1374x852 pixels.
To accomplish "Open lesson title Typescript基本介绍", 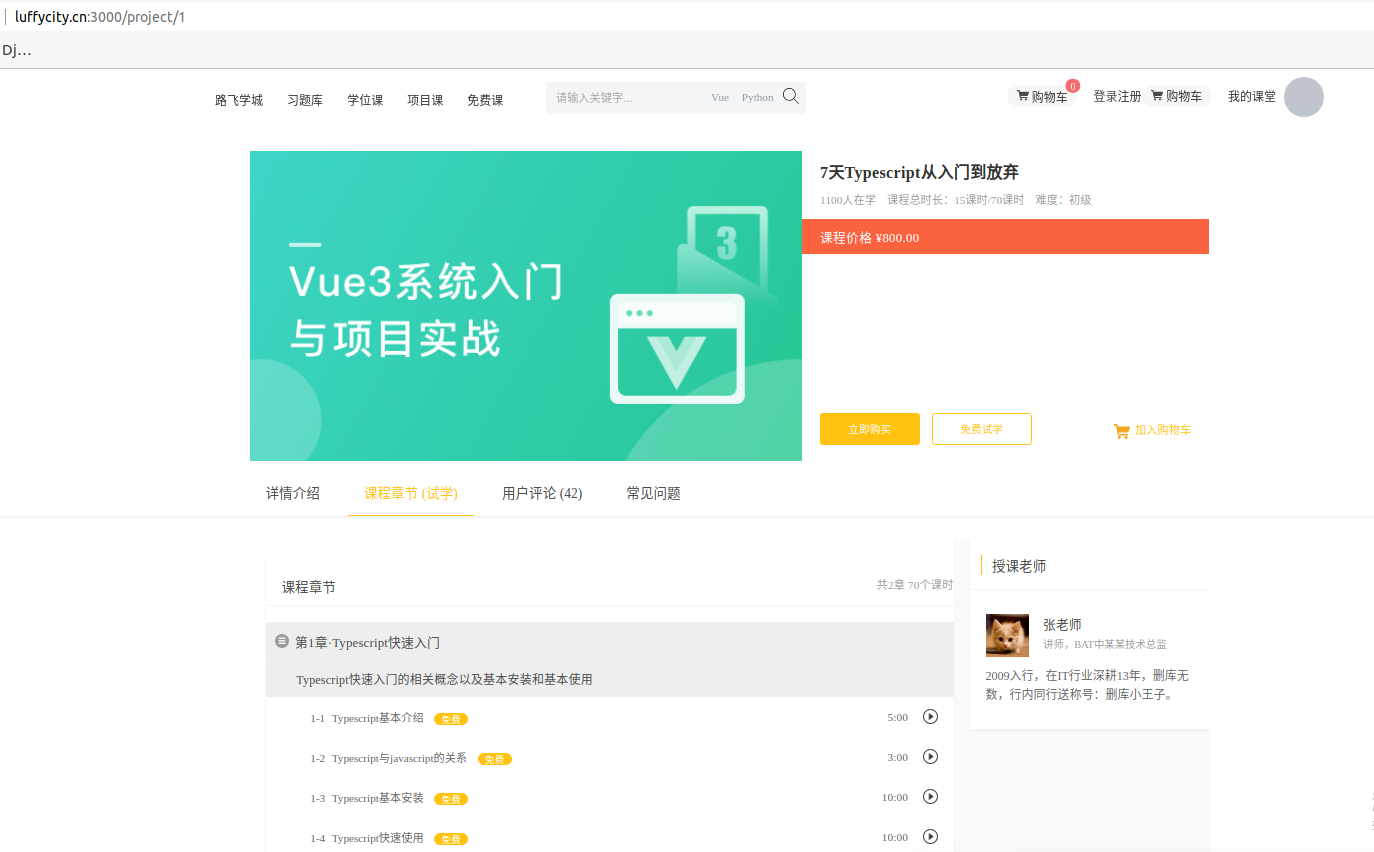I will click(378, 718).
